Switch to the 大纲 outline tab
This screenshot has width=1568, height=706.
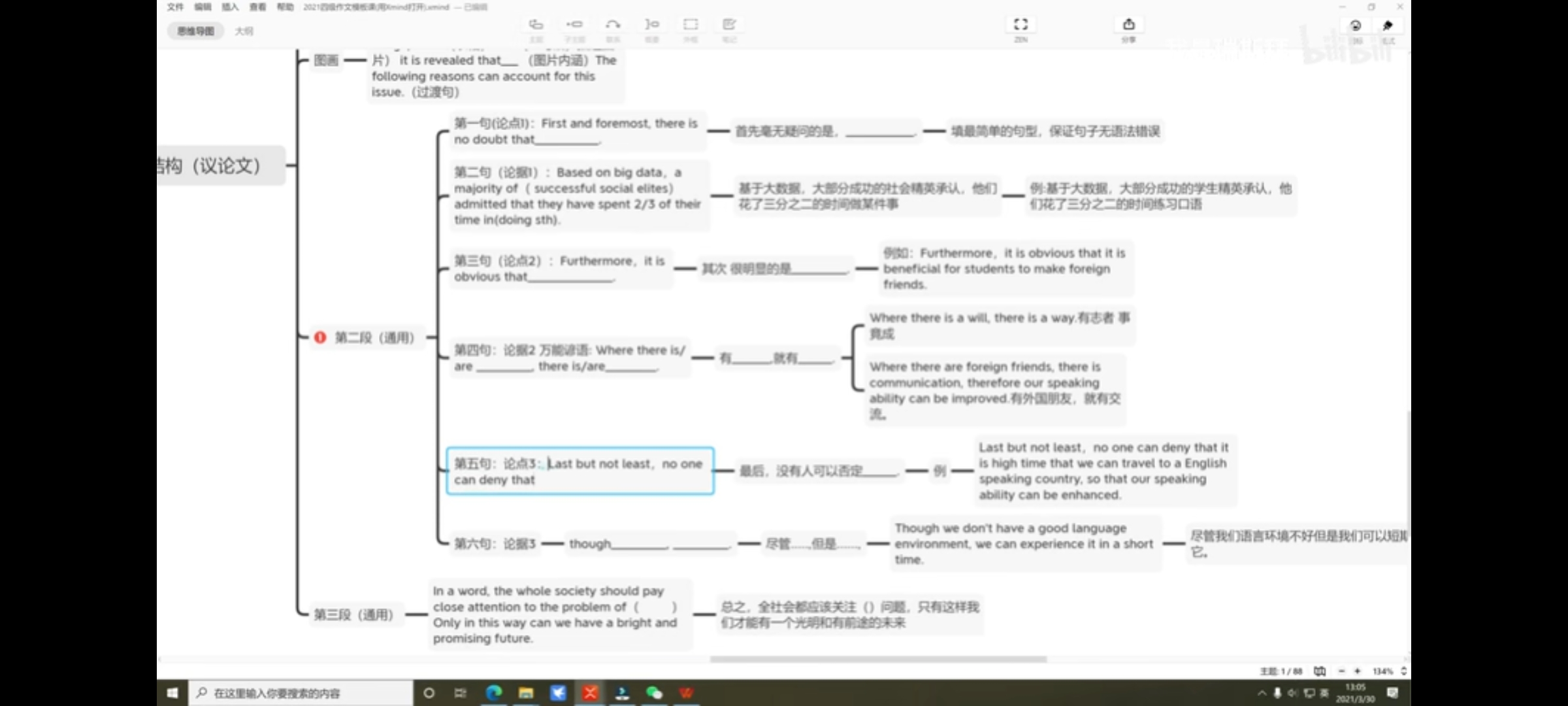pyautogui.click(x=244, y=31)
